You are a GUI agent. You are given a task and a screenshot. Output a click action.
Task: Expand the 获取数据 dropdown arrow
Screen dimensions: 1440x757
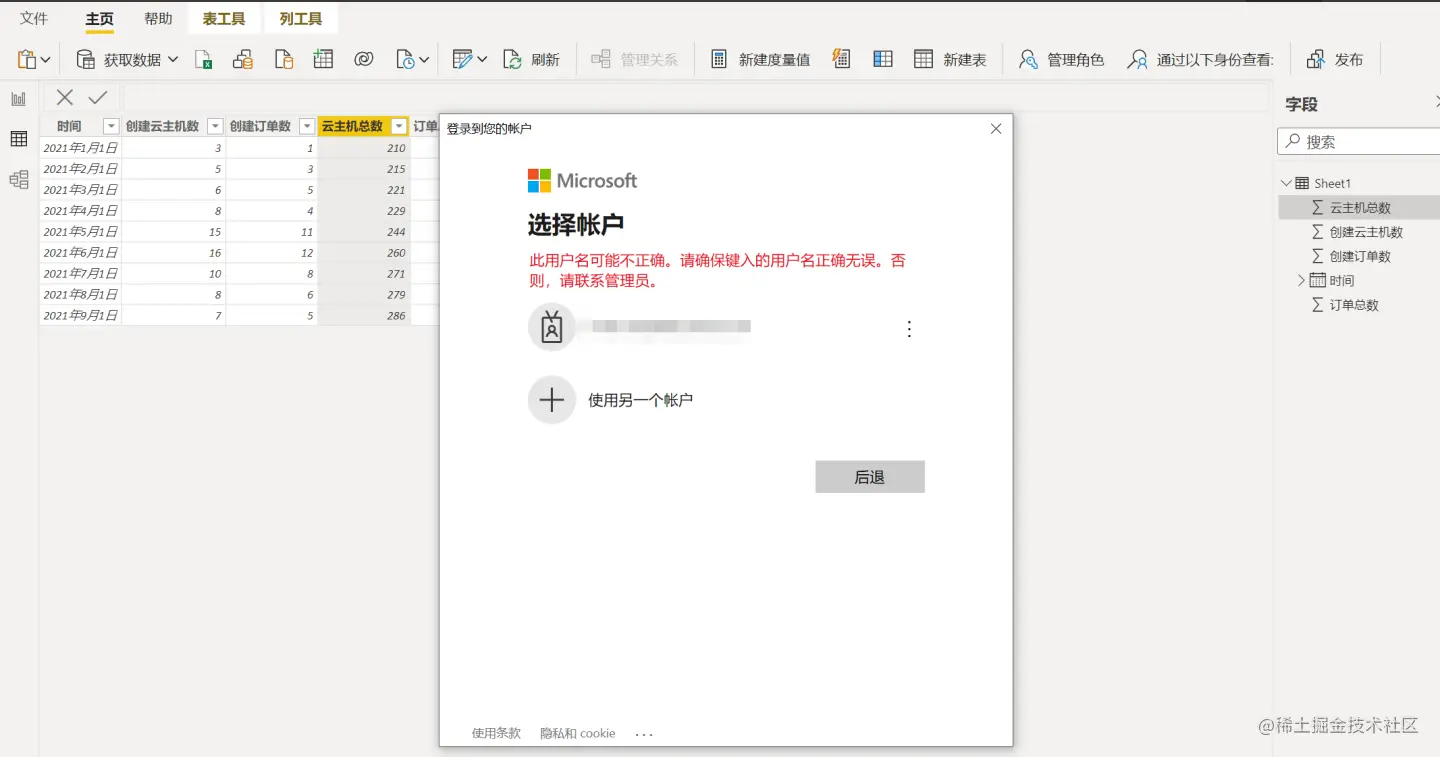point(173,60)
